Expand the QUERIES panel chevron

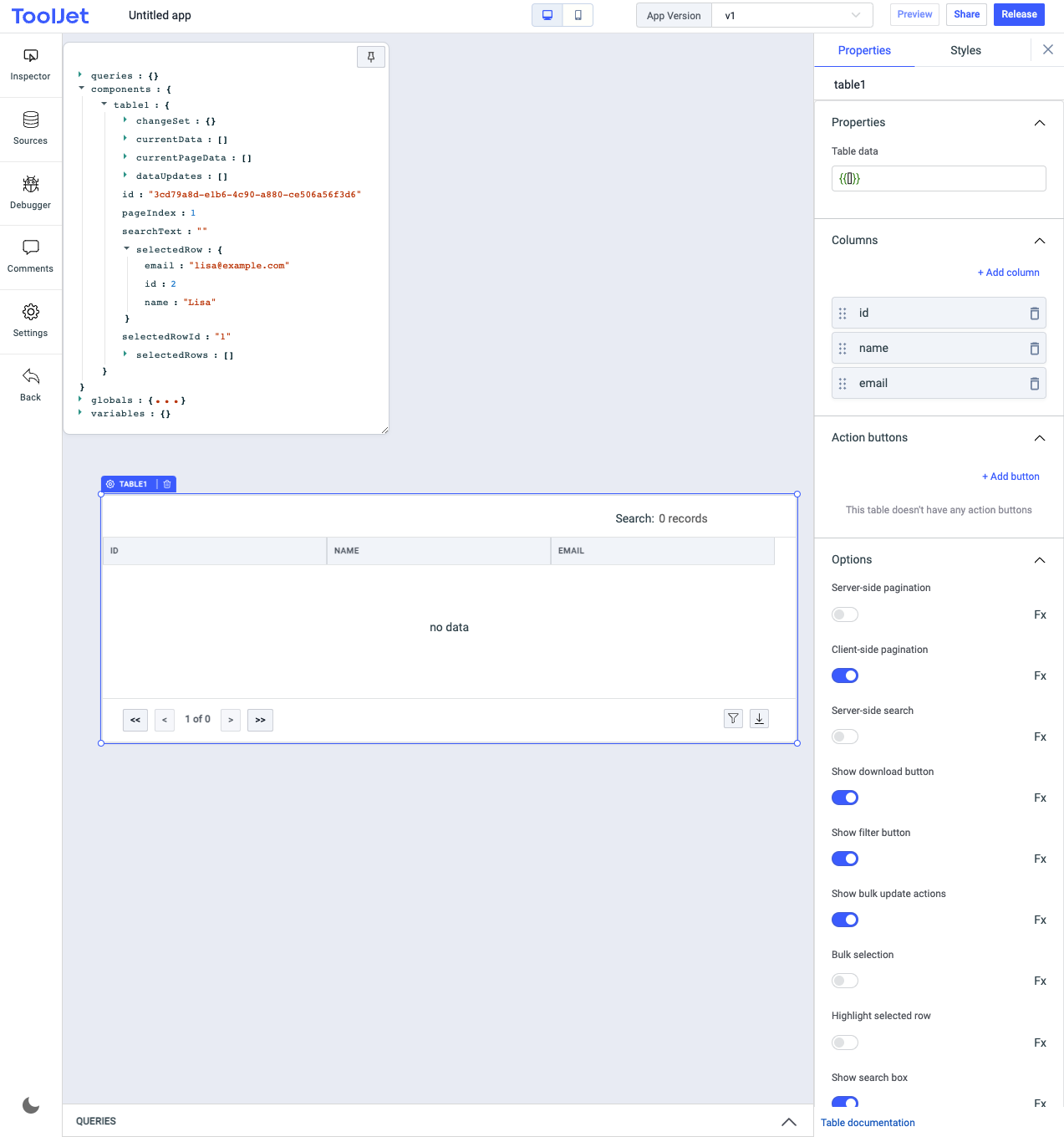pos(788,1122)
